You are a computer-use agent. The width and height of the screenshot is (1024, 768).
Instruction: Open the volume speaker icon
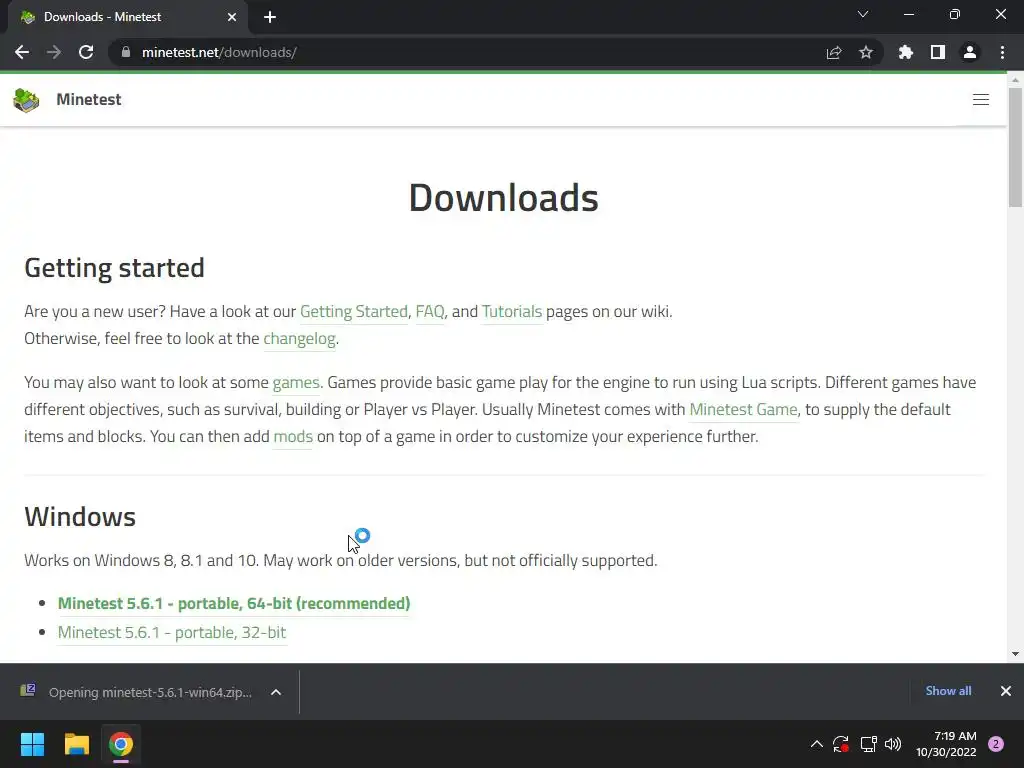[893, 744]
